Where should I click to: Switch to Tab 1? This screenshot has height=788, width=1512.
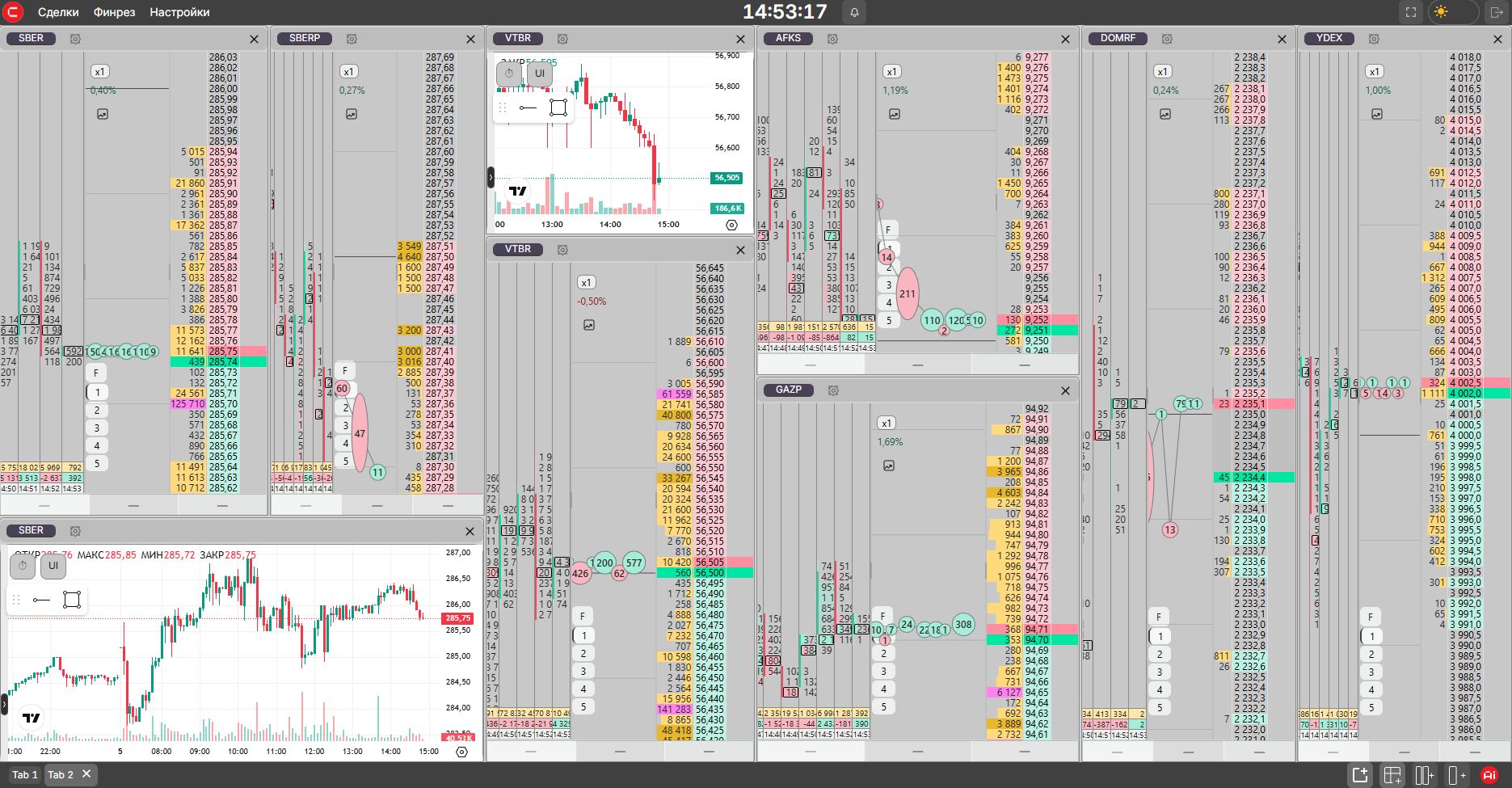click(x=25, y=774)
